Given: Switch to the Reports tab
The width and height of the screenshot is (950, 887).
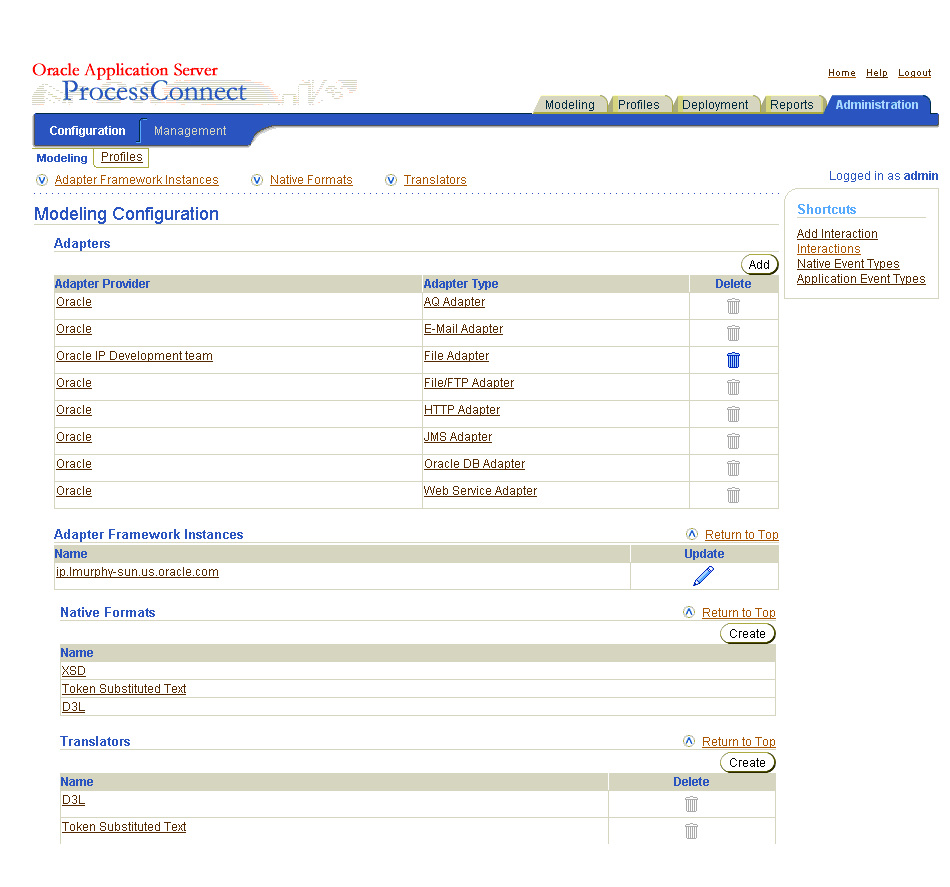Looking at the screenshot, I should [791, 105].
